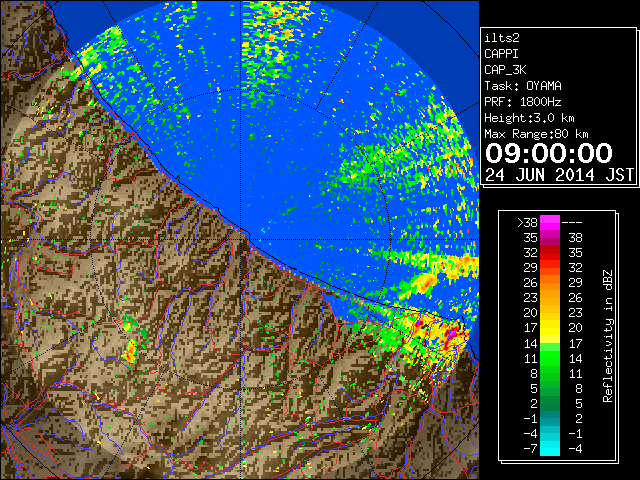
Task: Click the 'PRF: 1800Hz' line
Action: point(523,102)
